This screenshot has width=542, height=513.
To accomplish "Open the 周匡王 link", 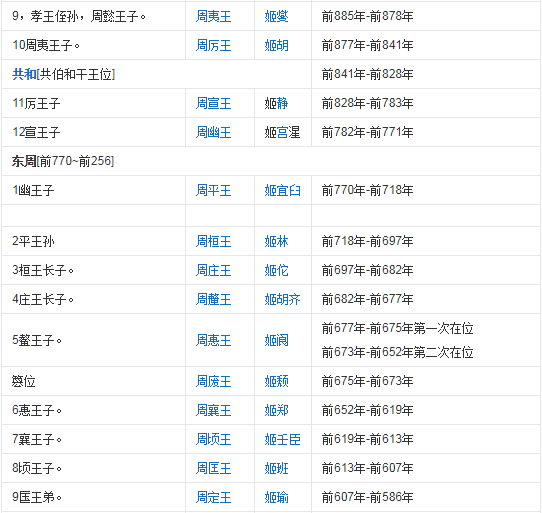I will click(213, 469).
